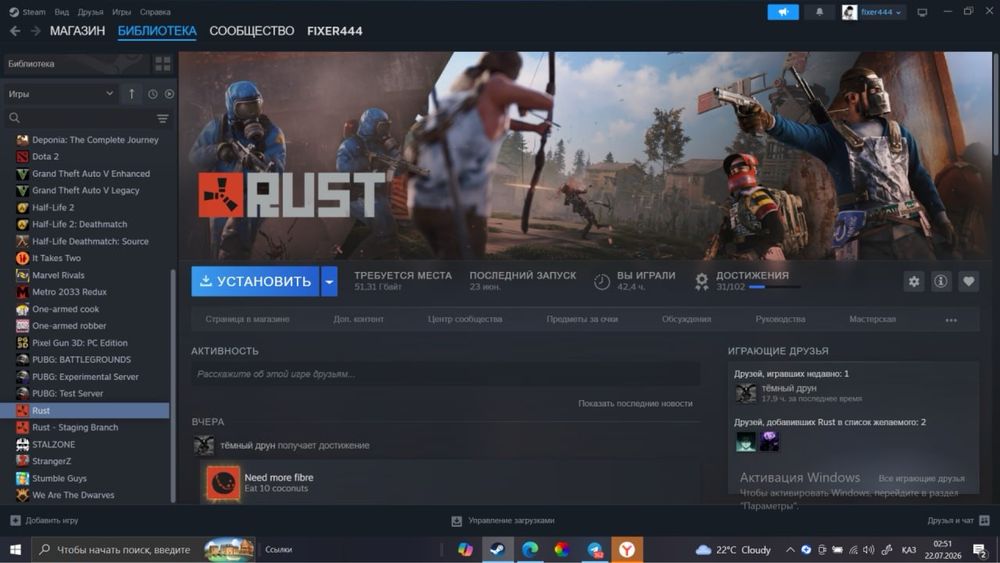This screenshot has height=563, width=1000.
Task: Open the БИБЛИОТЕКА library tab
Action: [x=157, y=31]
